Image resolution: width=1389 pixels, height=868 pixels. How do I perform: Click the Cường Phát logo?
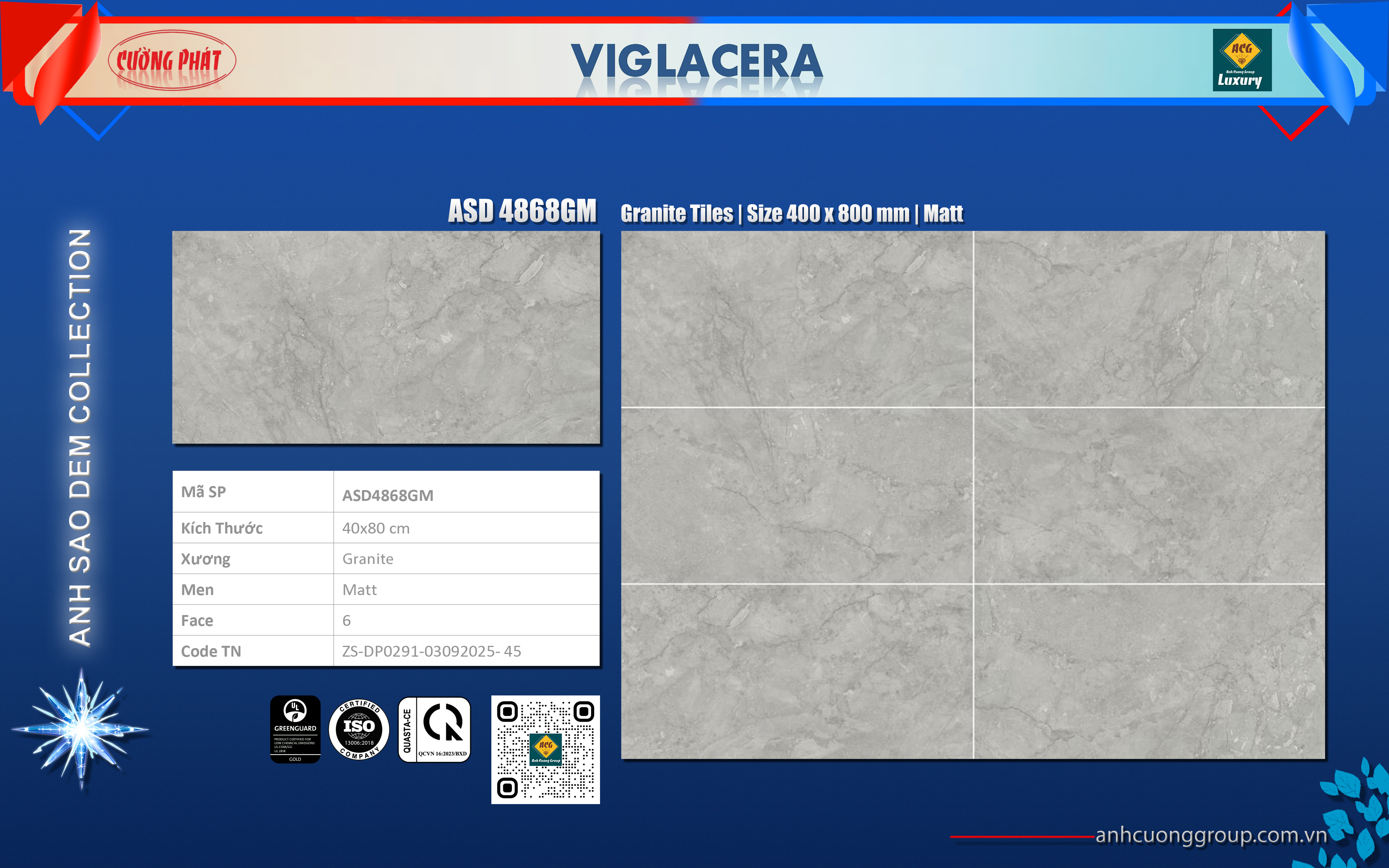[172, 60]
